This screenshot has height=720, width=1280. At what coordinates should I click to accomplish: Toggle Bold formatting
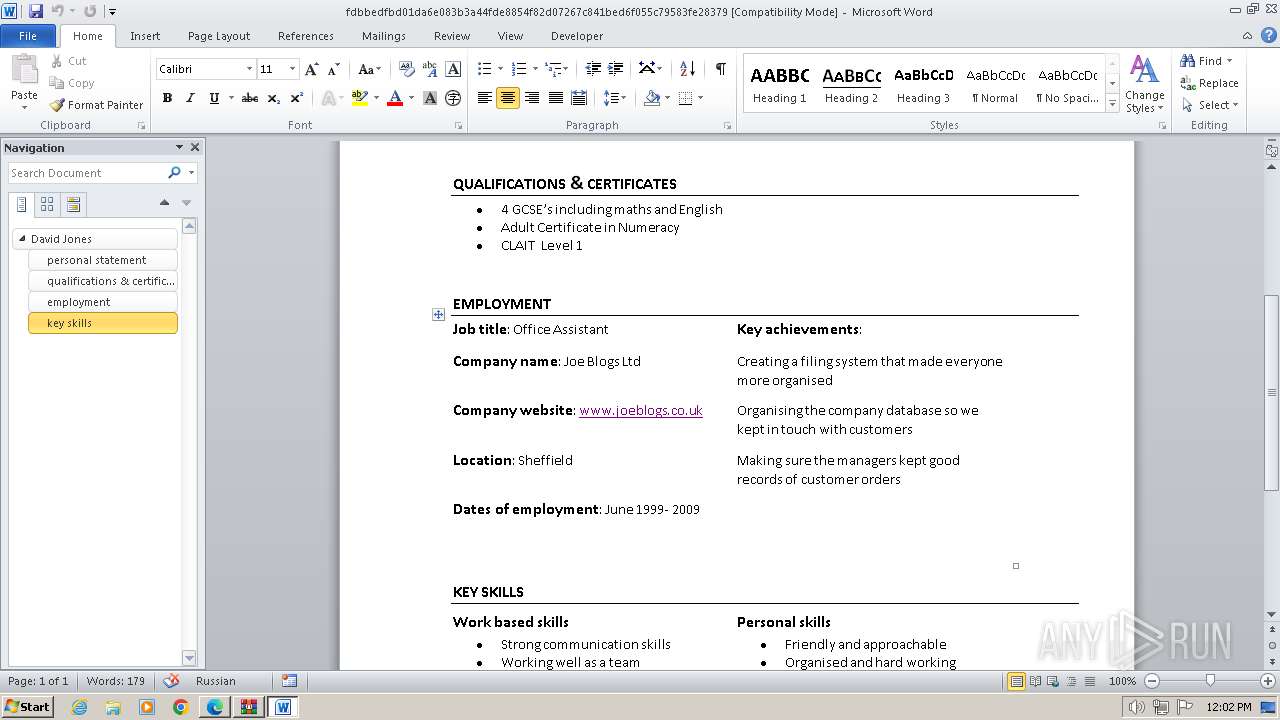(x=167, y=98)
